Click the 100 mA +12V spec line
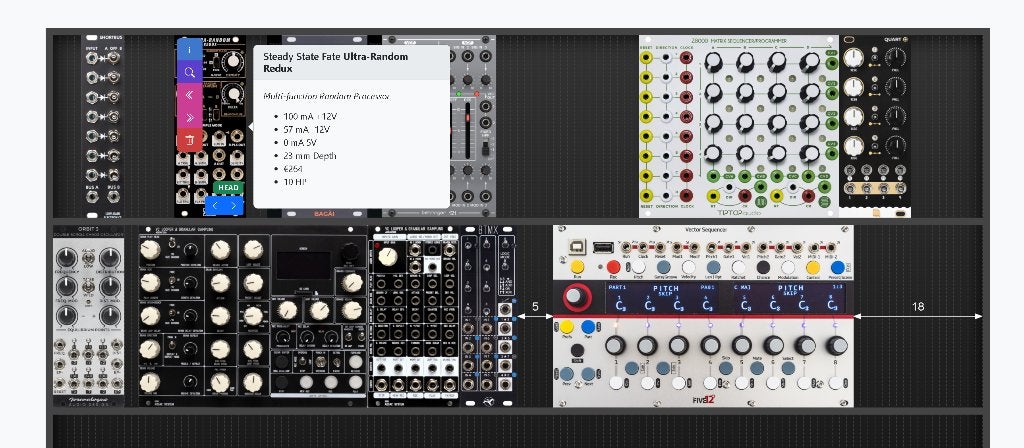The height and width of the screenshot is (448, 1024). (x=311, y=116)
